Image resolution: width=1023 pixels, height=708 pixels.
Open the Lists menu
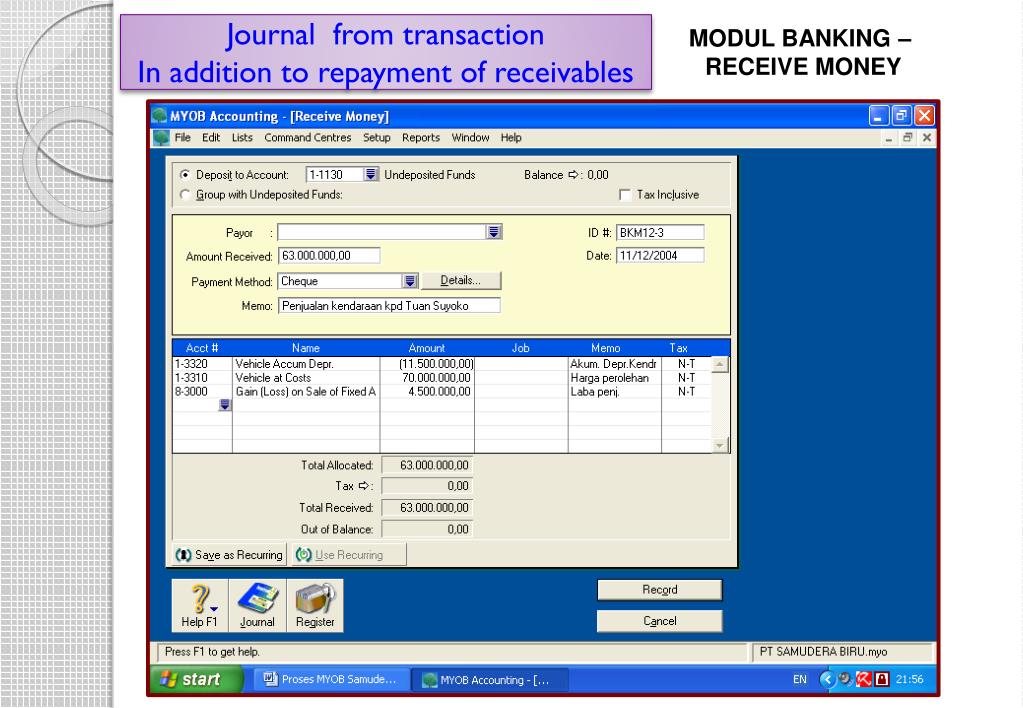(x=242, y=138)
